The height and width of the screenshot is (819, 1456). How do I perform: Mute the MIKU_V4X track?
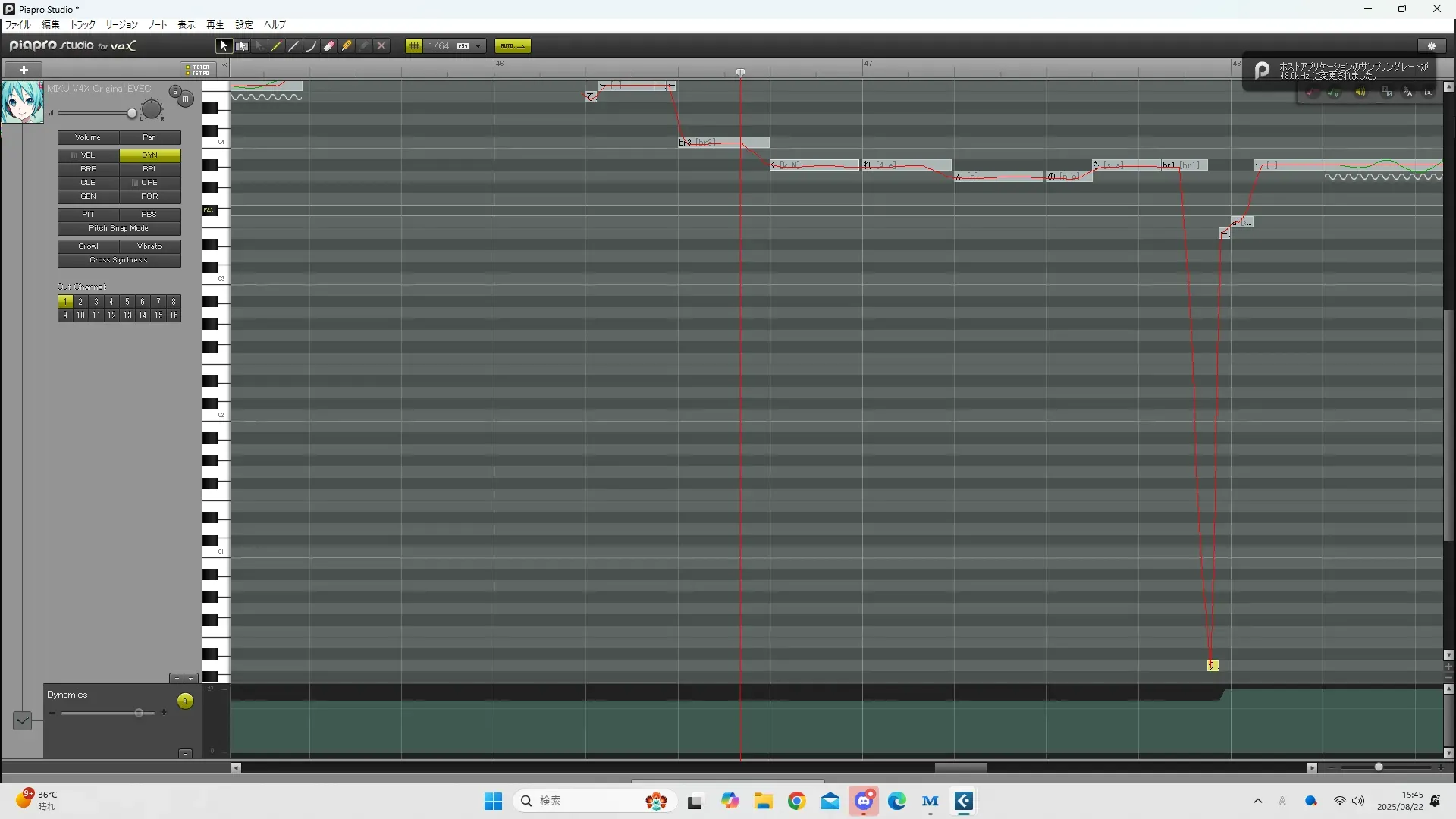pyautogui.click(x=185, y=99)
